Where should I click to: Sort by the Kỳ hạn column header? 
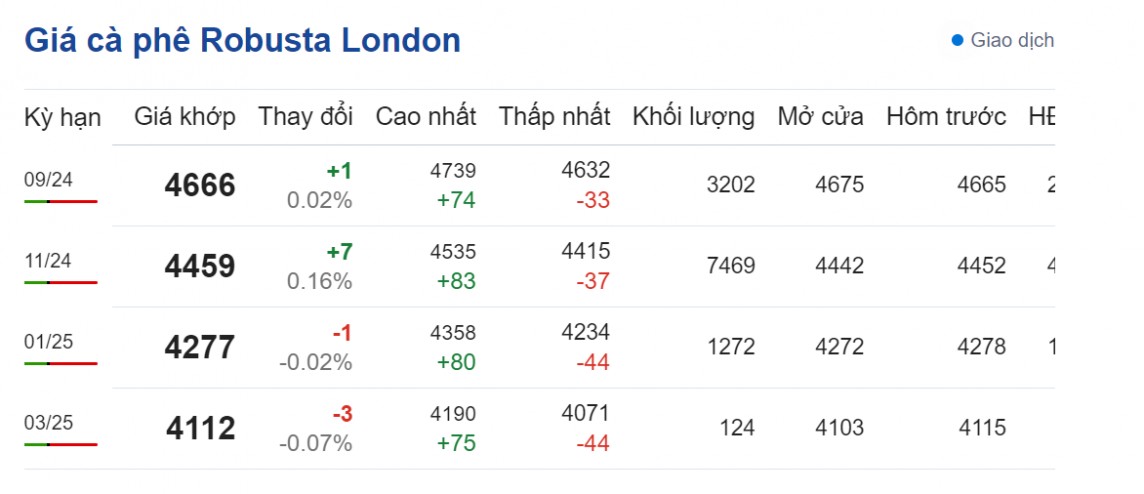pyautogui.click(x=62, y=117)
